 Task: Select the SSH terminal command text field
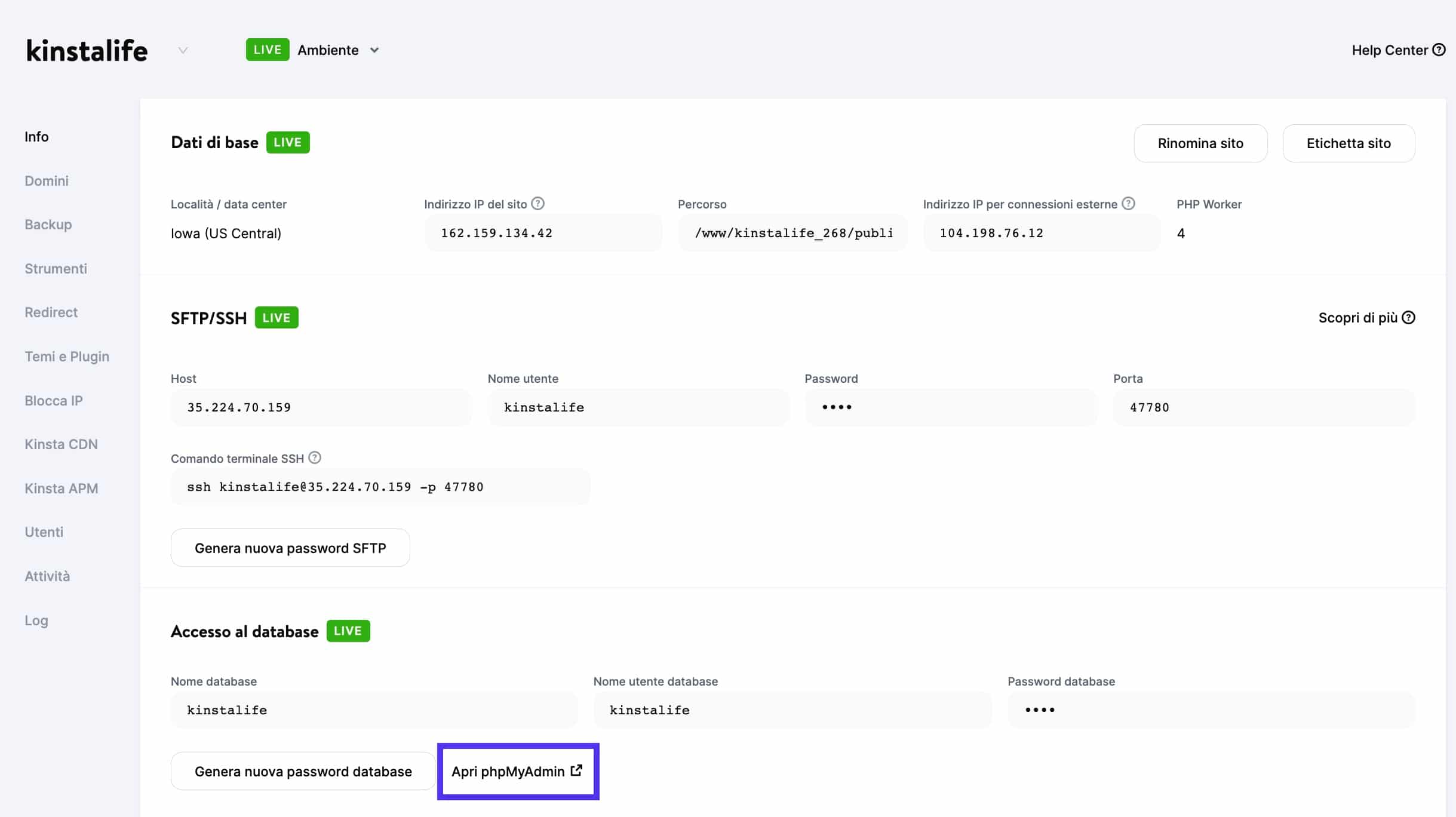pos(380,486)
